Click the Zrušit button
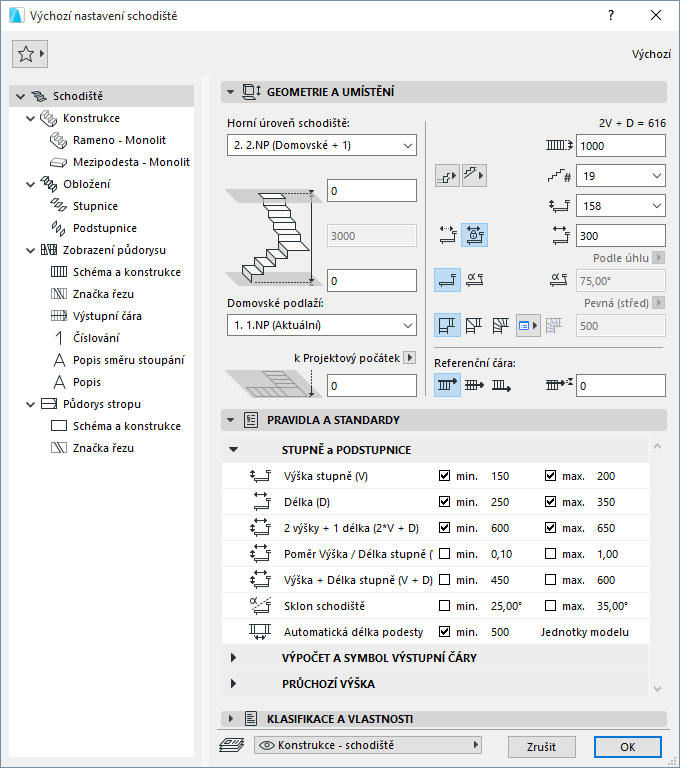Image resolution: width=680 pixels, height=768 pixels. [541, 746]
